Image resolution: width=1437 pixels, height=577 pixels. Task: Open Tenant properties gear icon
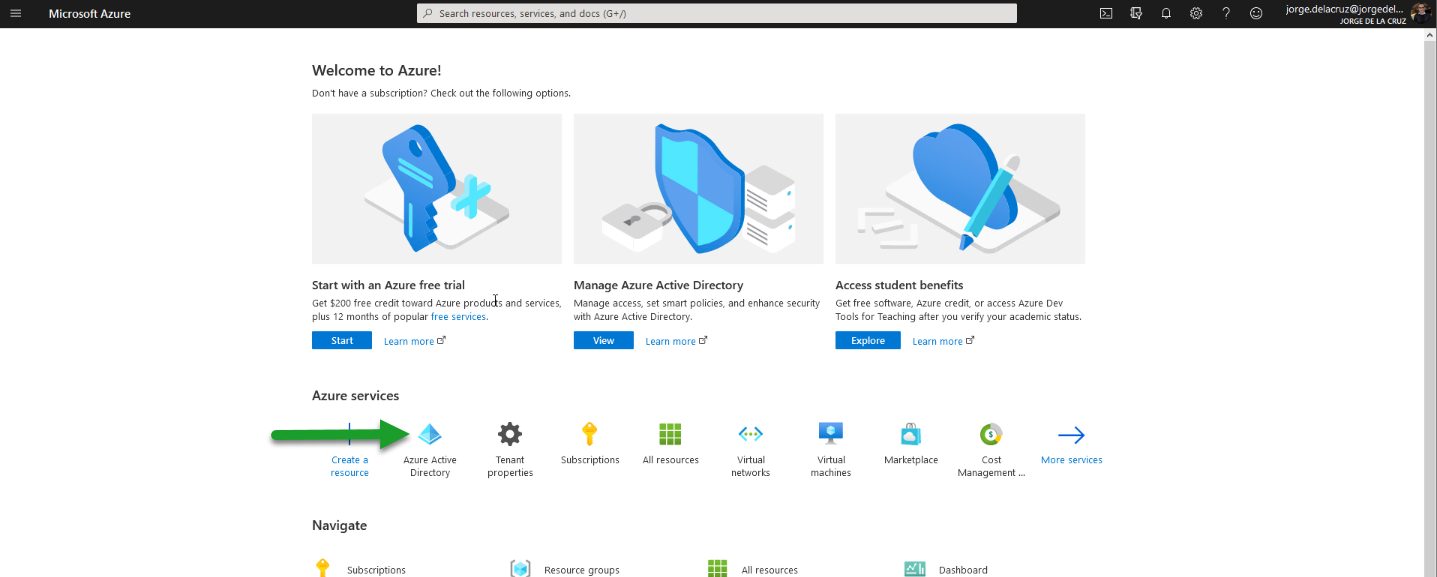point(510,434)
